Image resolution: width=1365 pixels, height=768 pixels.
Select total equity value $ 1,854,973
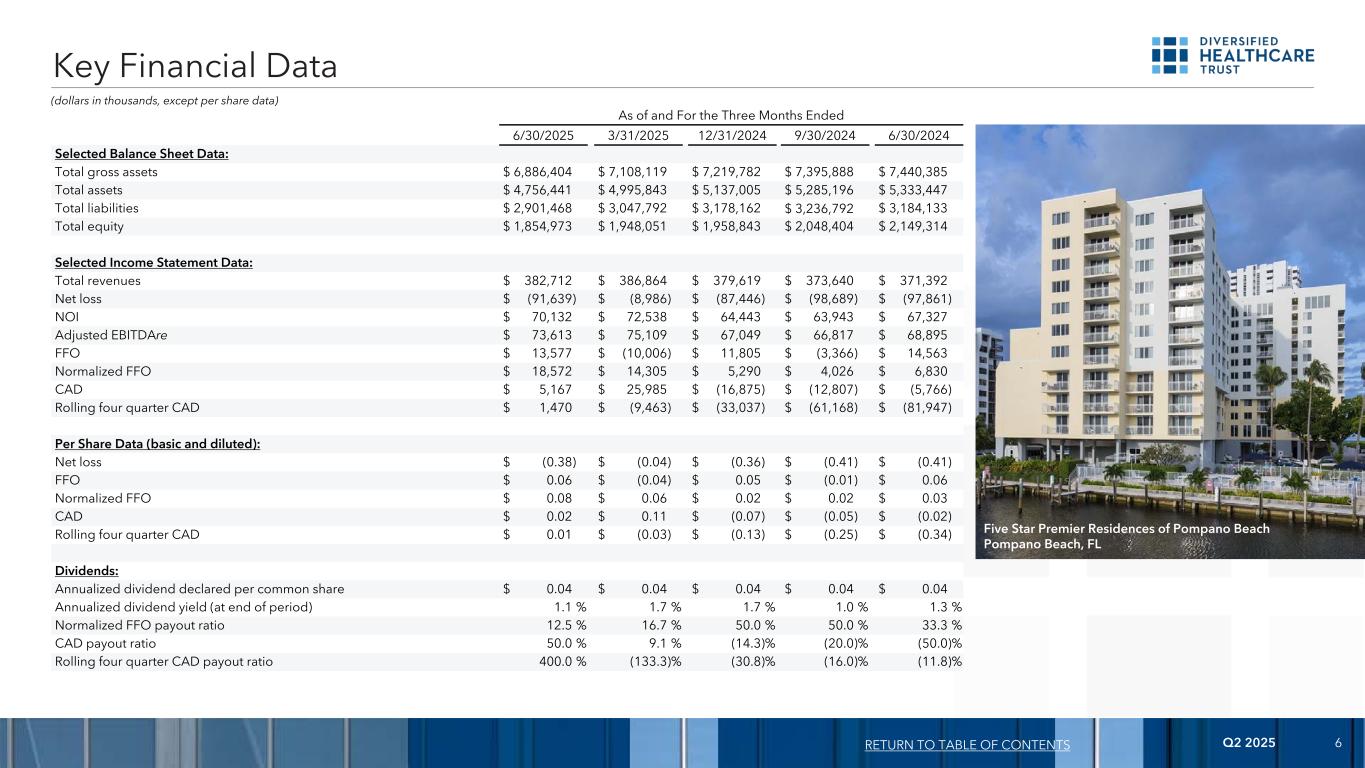click(x=540, y=226)
